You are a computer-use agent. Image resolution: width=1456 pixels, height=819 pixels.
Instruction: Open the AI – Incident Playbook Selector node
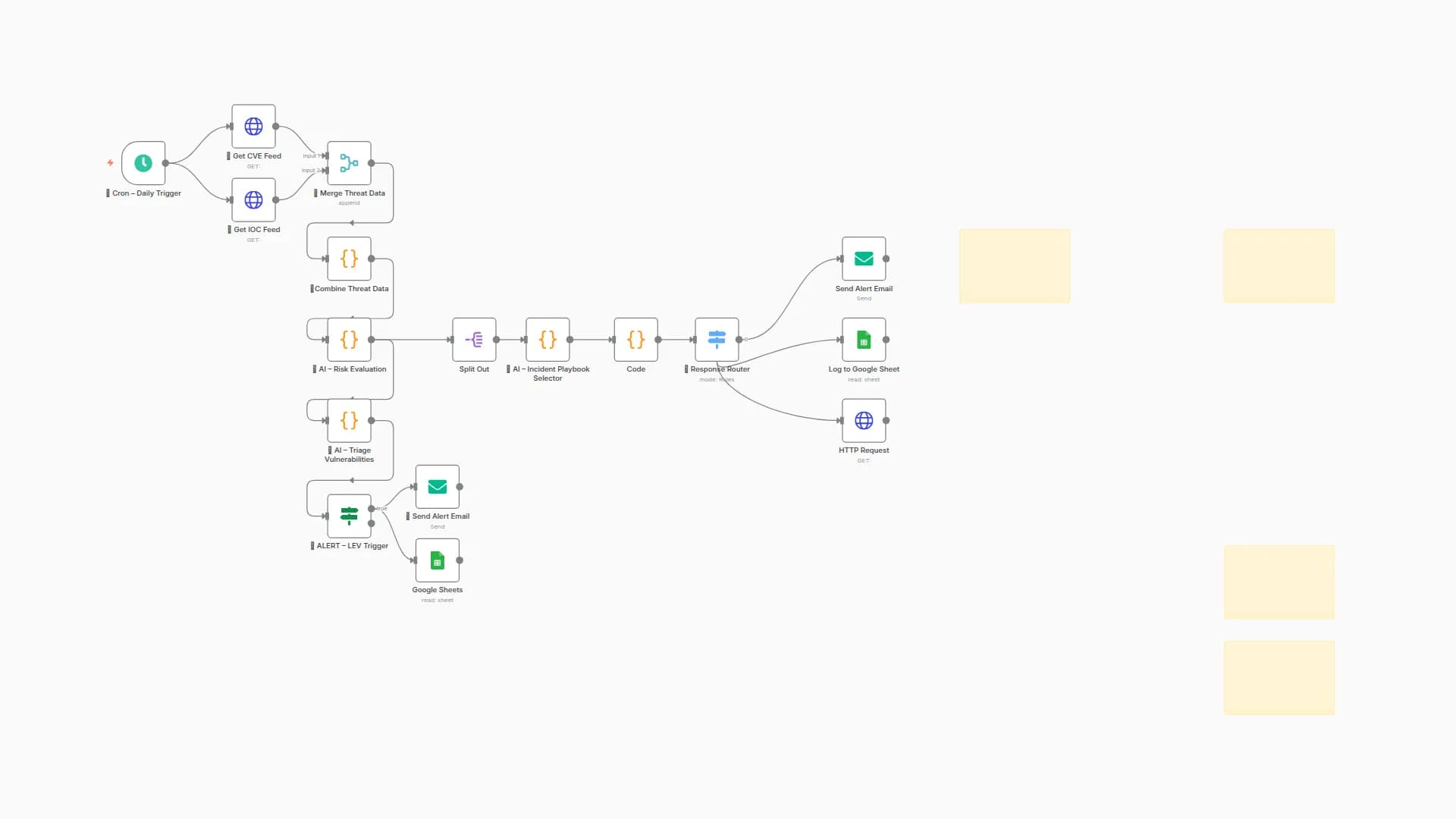click(x=548, y=340)
